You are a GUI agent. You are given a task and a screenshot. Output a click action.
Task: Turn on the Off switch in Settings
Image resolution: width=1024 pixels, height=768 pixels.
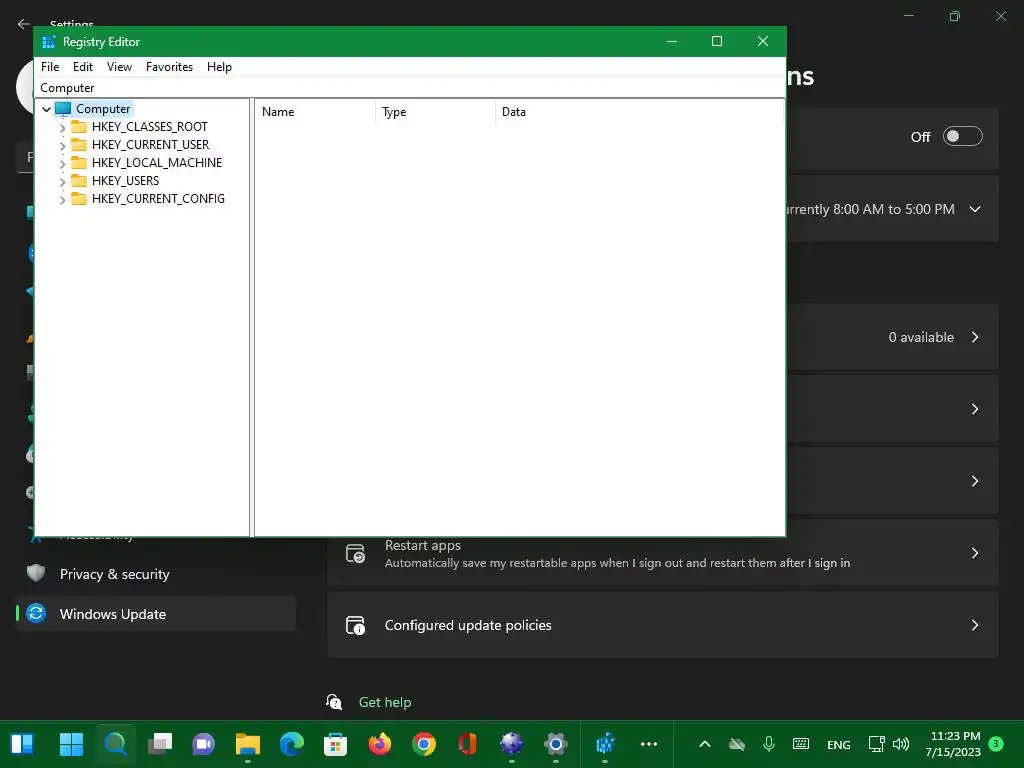tap(963, 136)
